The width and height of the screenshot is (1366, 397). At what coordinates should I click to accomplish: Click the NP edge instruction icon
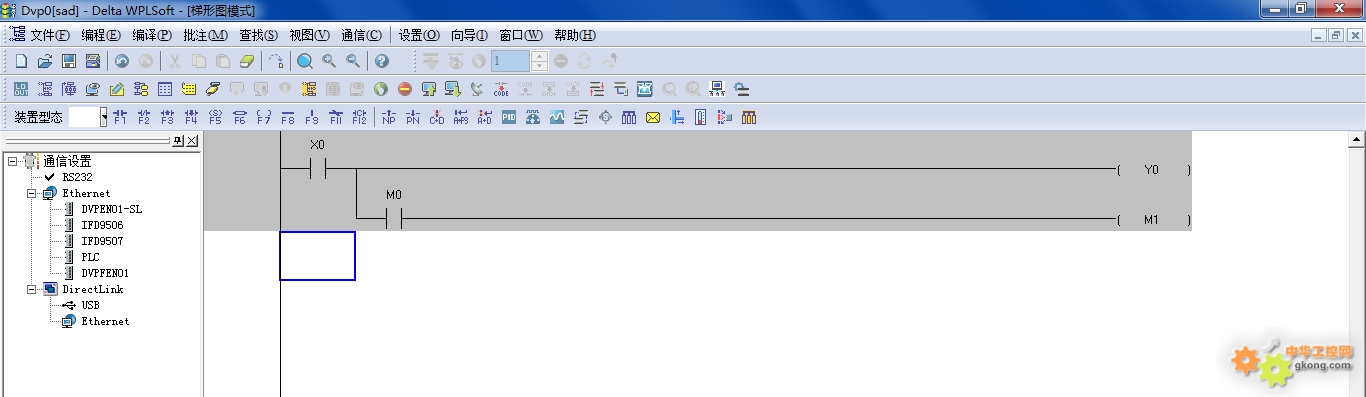point(389,117)
